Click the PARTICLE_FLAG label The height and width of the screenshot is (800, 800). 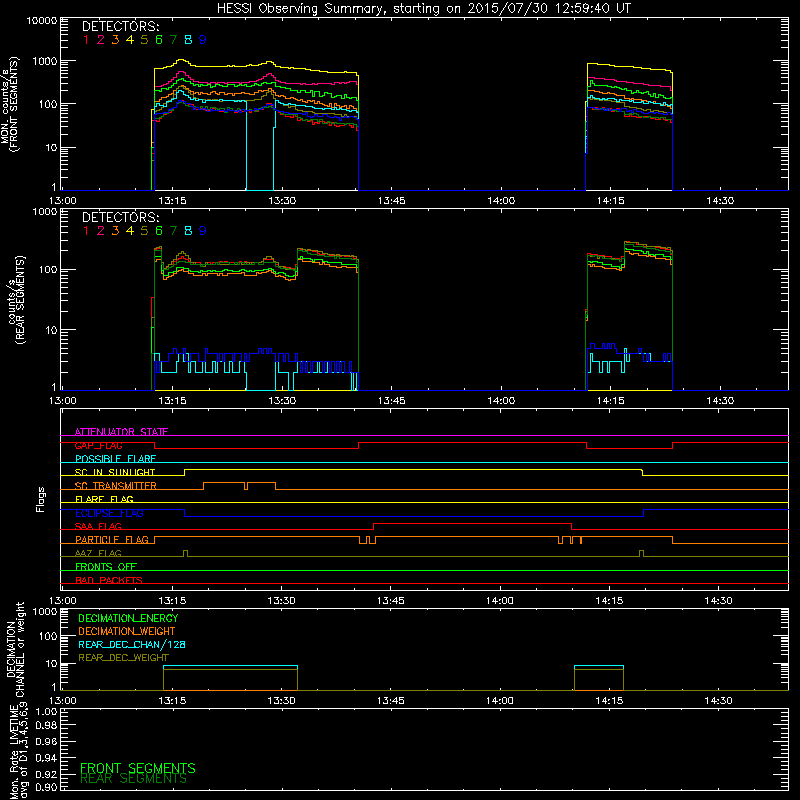112,540
